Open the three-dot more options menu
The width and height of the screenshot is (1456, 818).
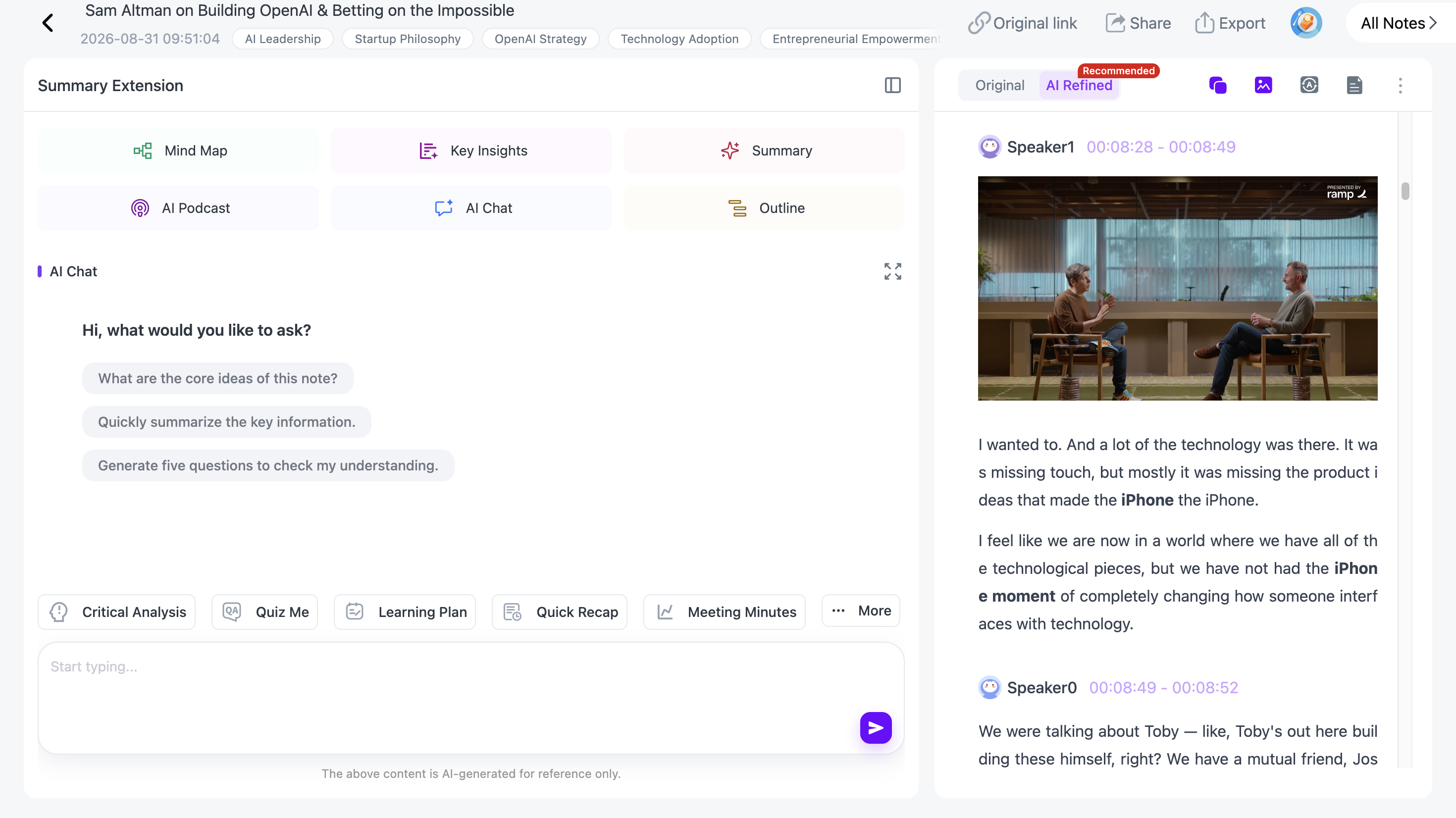pyautogui.click(x=1400, y=85)
